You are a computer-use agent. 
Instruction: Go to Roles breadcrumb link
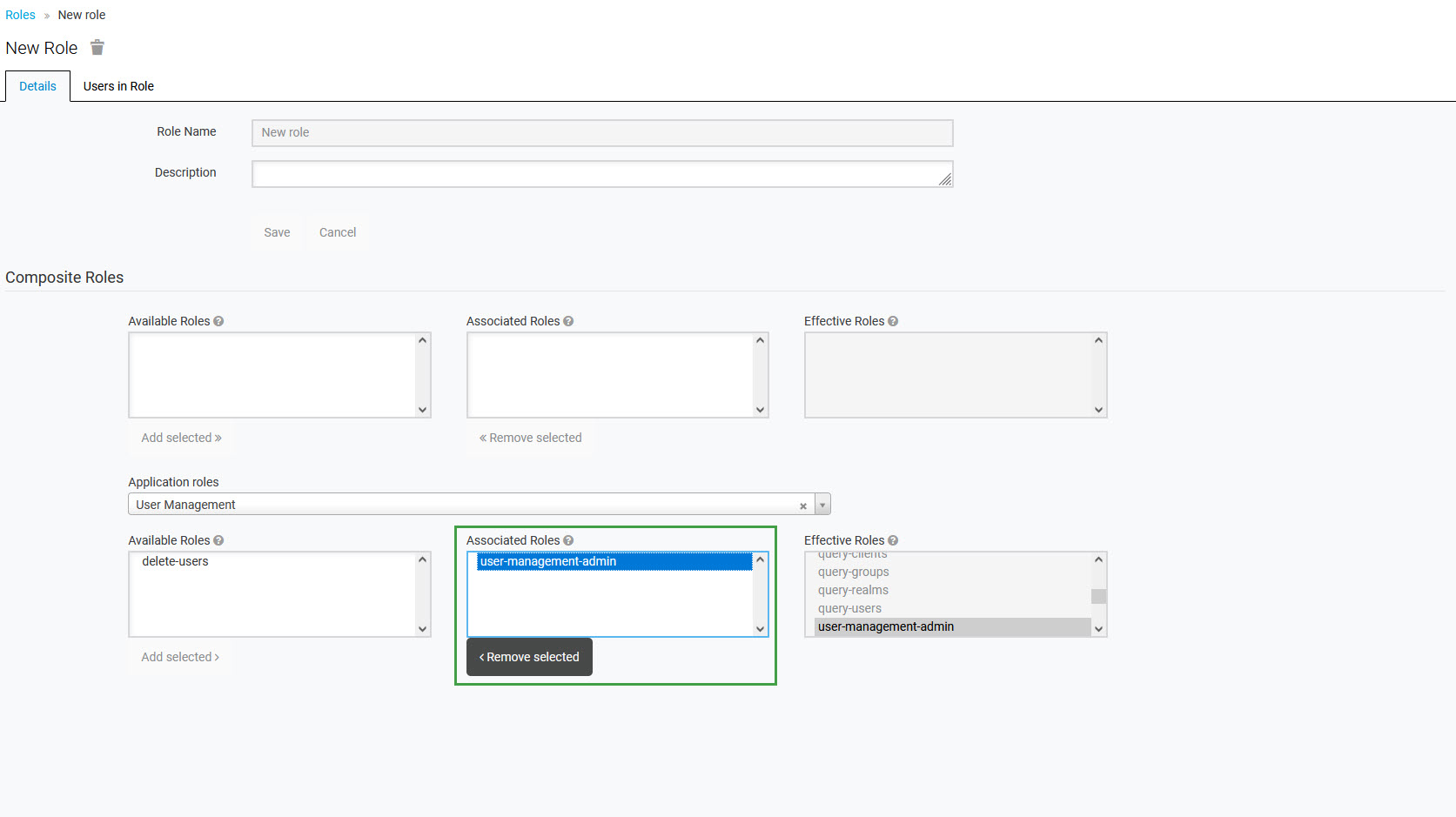tap(20, 15)
